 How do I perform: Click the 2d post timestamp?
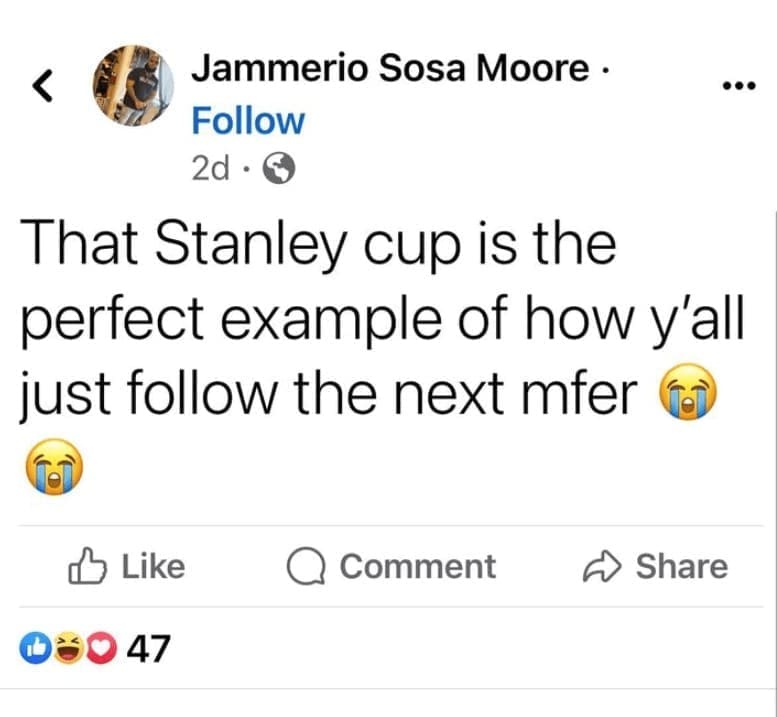coord(207,170)
